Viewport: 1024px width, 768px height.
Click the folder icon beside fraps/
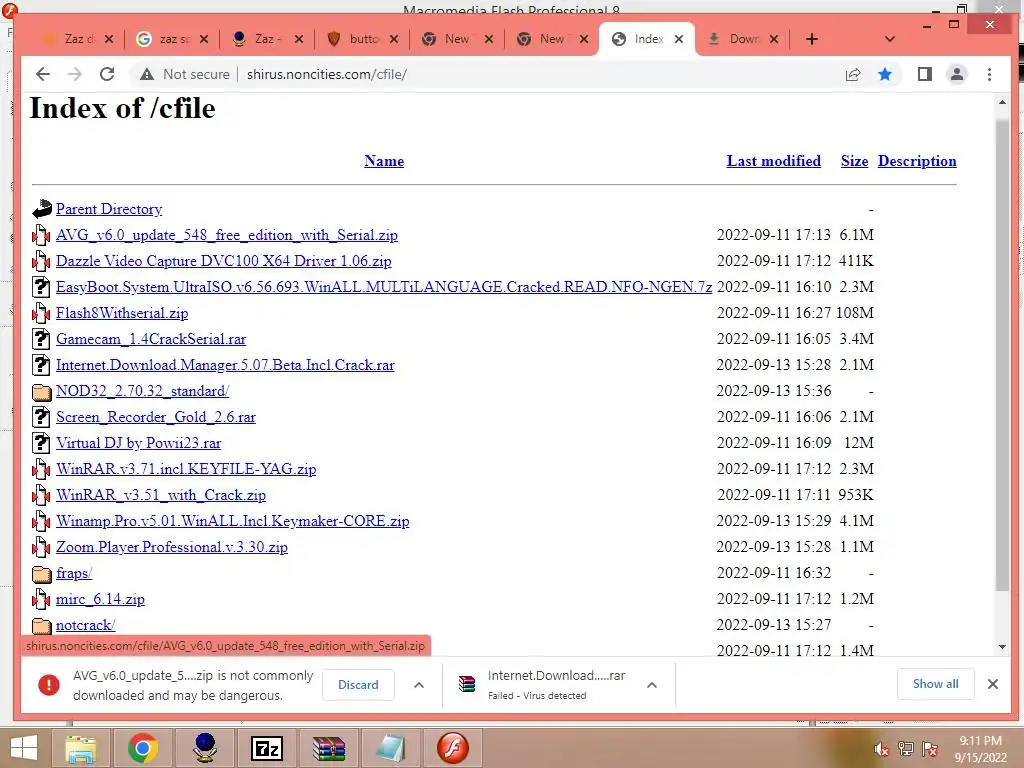(x=41, y=574)
